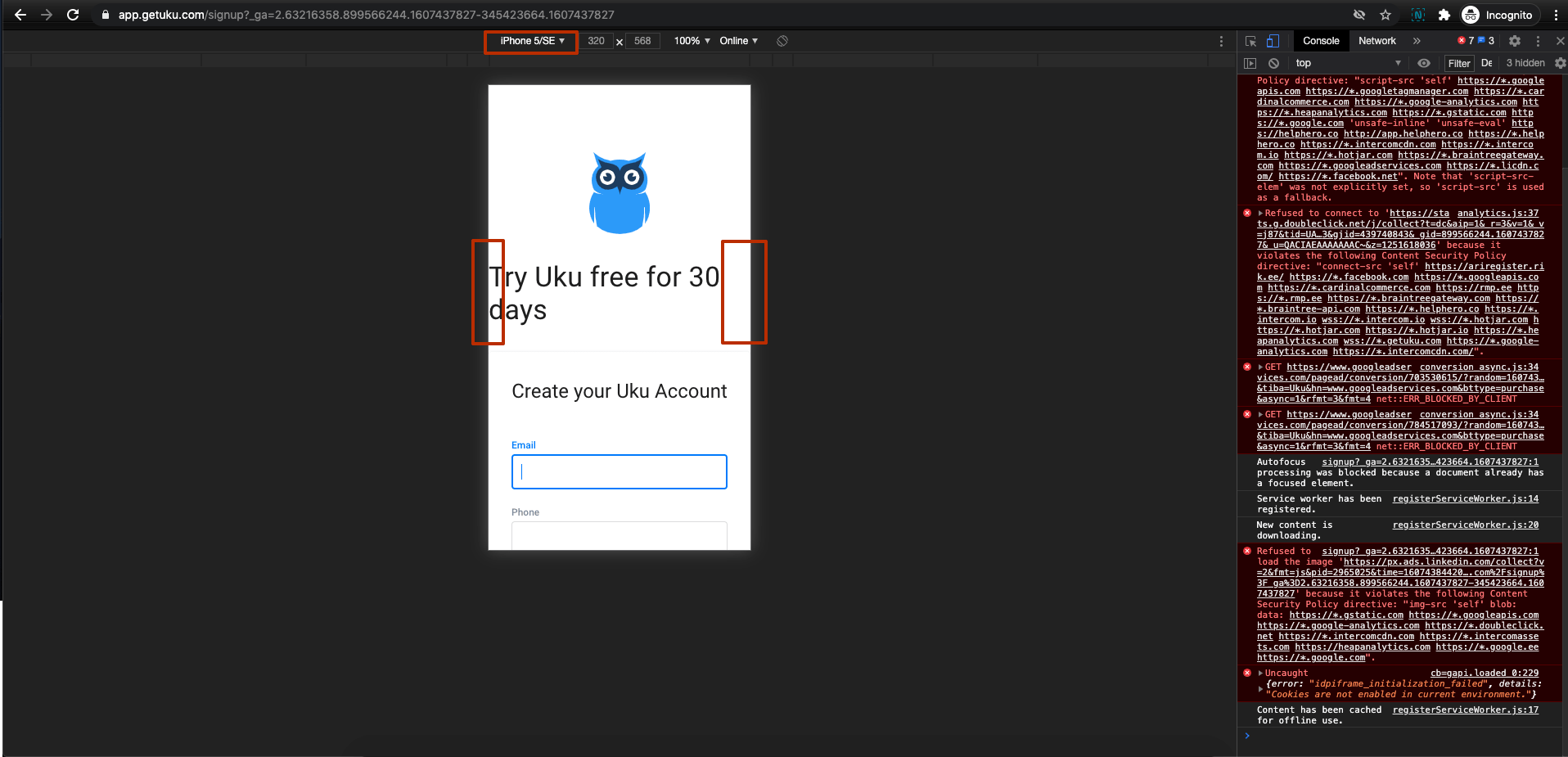Open the 100% zoom dropdown
The height and width of the screenshot is (757, 1568).
(x=692, y=41)
